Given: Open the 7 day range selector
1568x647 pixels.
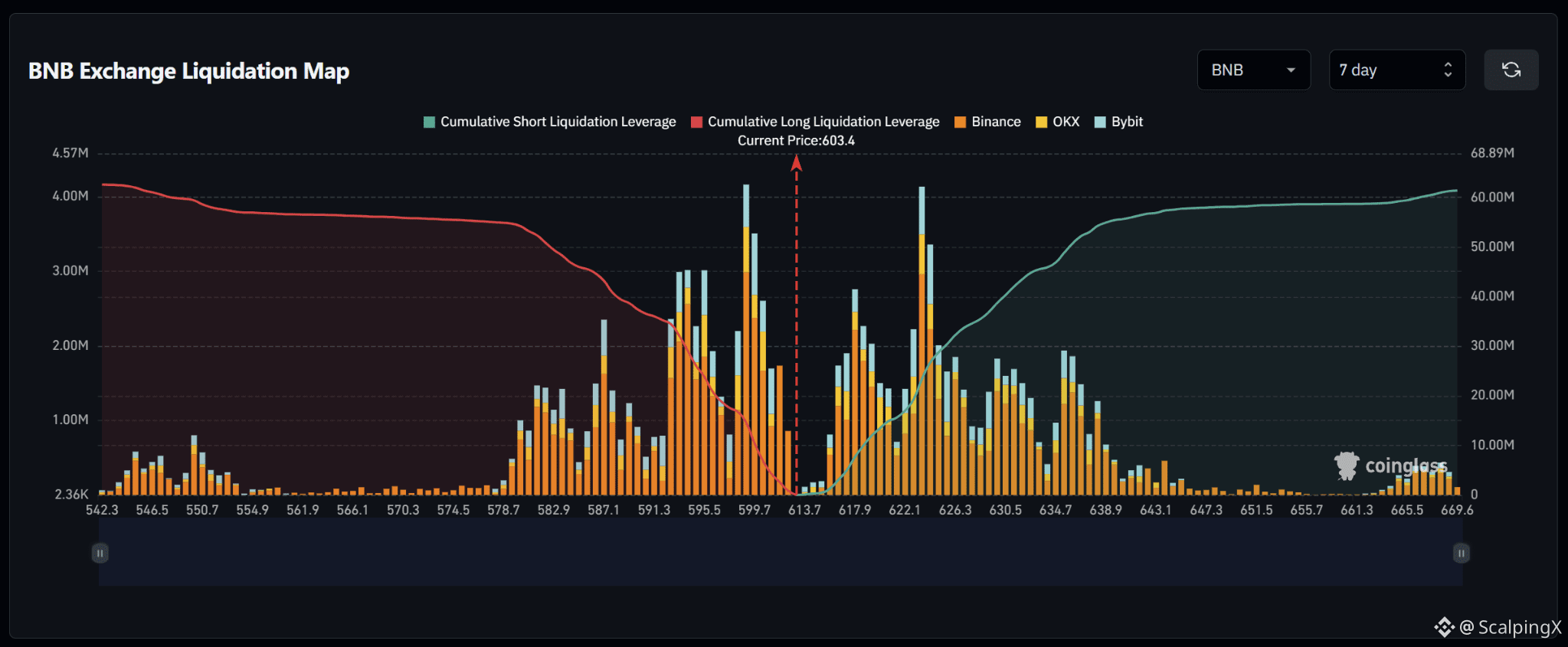Looking at the screenshot, I should (x=1396, y=70).
